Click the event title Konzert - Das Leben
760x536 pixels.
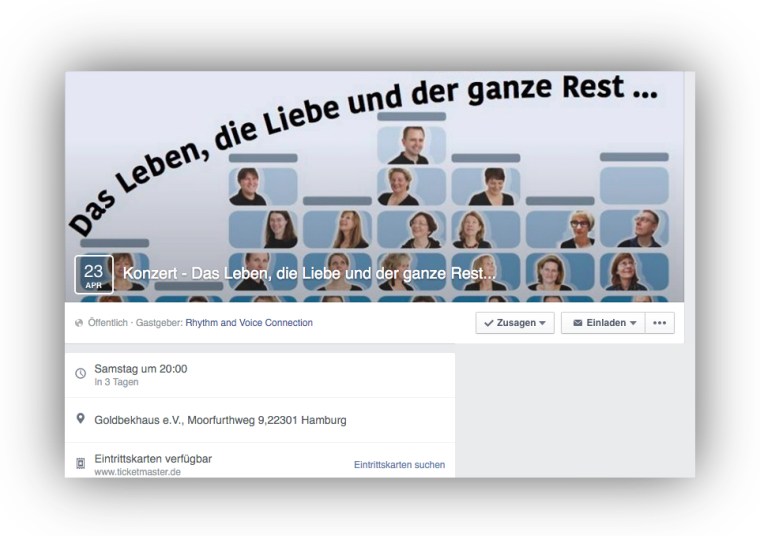pos(309,274)
